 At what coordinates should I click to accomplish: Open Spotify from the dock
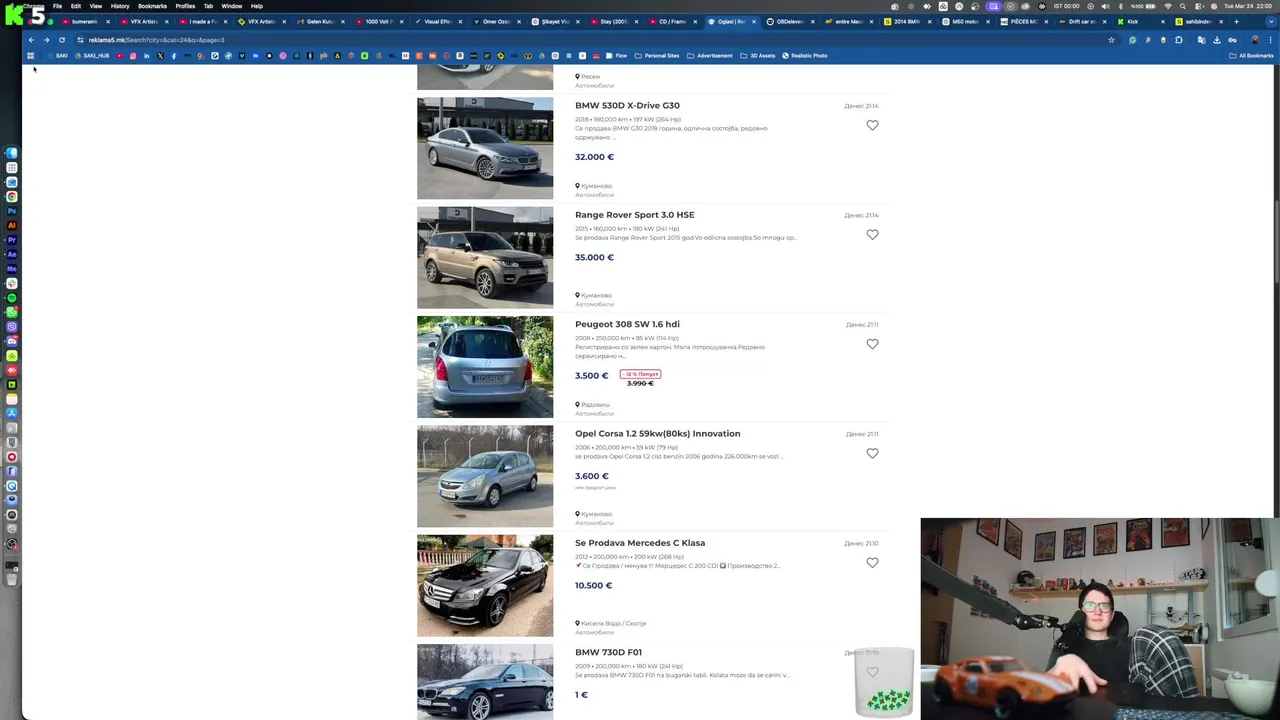pos(12,298)
